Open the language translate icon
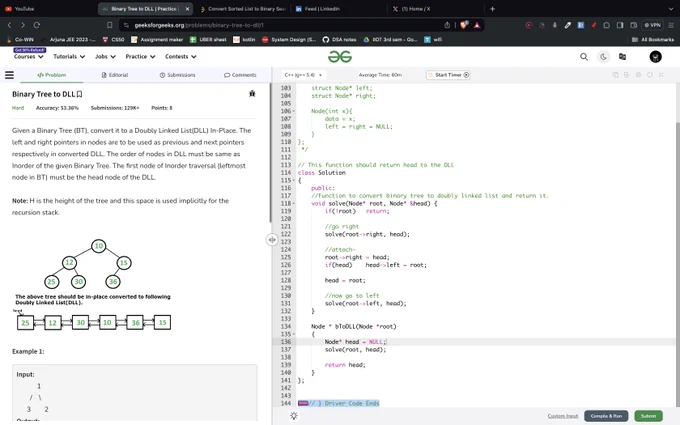This screenshot has width=680, height=425. pyautogui.click(x=622, y=57)
